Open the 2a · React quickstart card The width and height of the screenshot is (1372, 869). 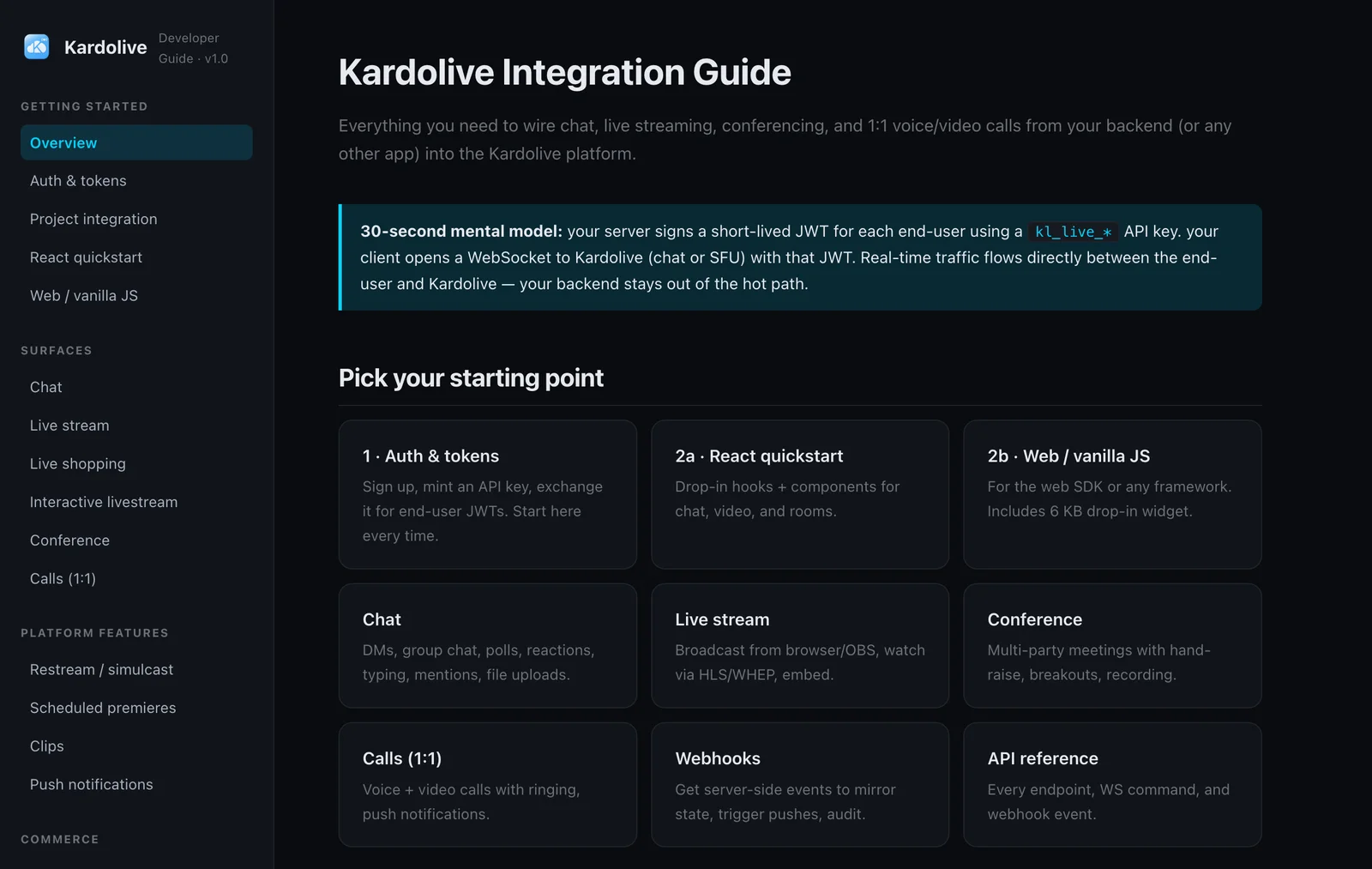[800, 494]
